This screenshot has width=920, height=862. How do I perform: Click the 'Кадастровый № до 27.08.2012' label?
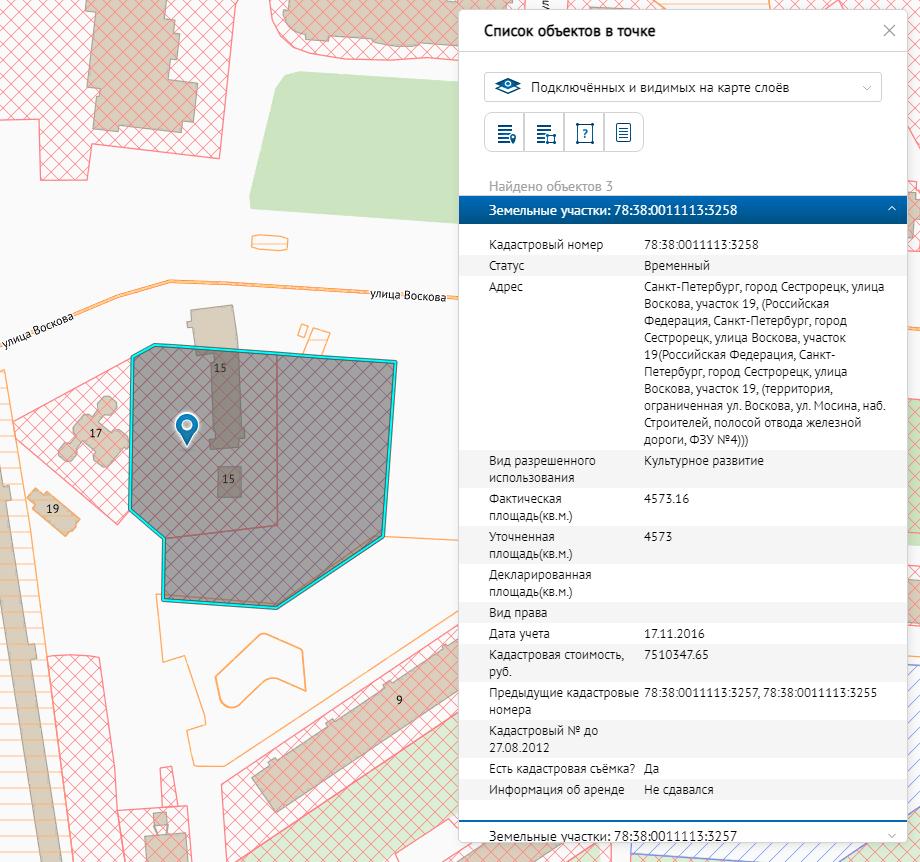543,739
